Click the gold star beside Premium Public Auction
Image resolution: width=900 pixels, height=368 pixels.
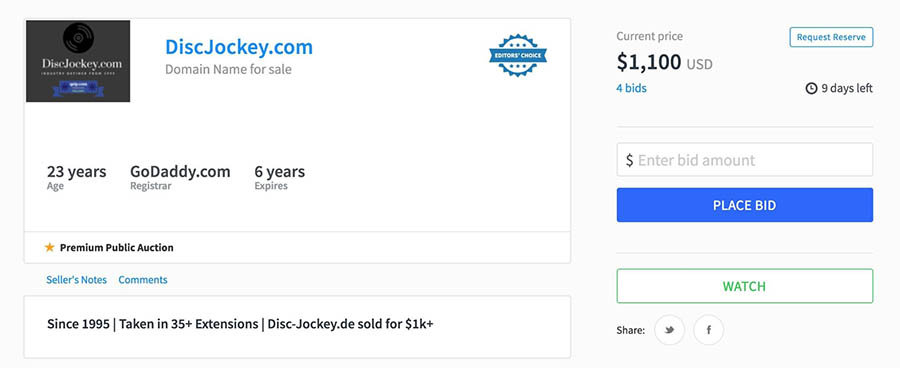click(50, 247)
